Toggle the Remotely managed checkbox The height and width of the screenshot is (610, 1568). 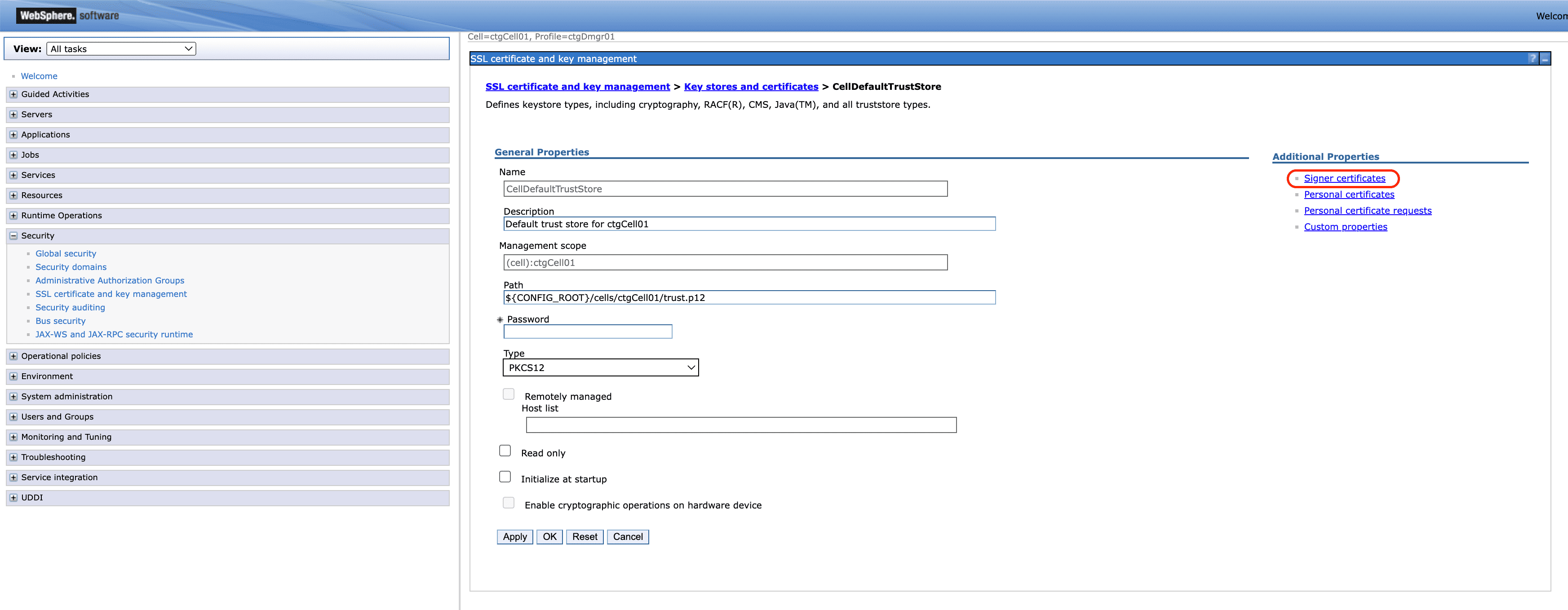(x=508, y=394)
